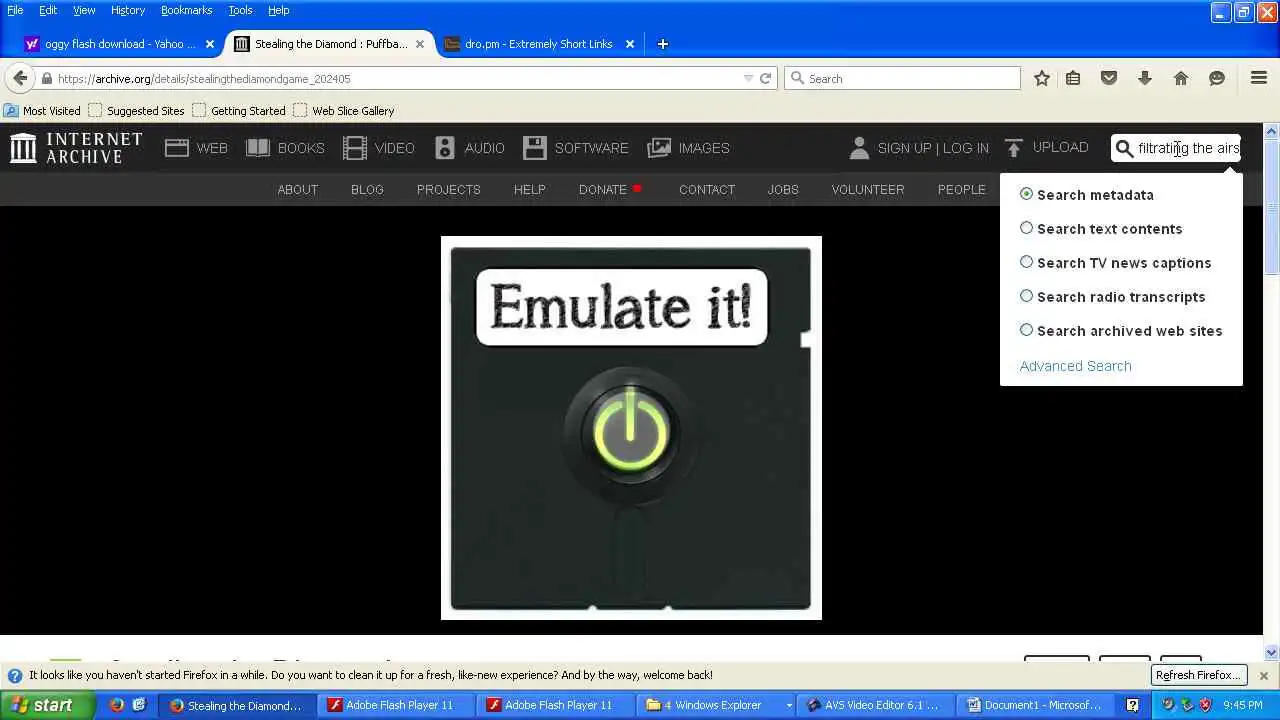1280x720 pixels.
Task: Open the Audio speaker icon
Action: (445, 148)
